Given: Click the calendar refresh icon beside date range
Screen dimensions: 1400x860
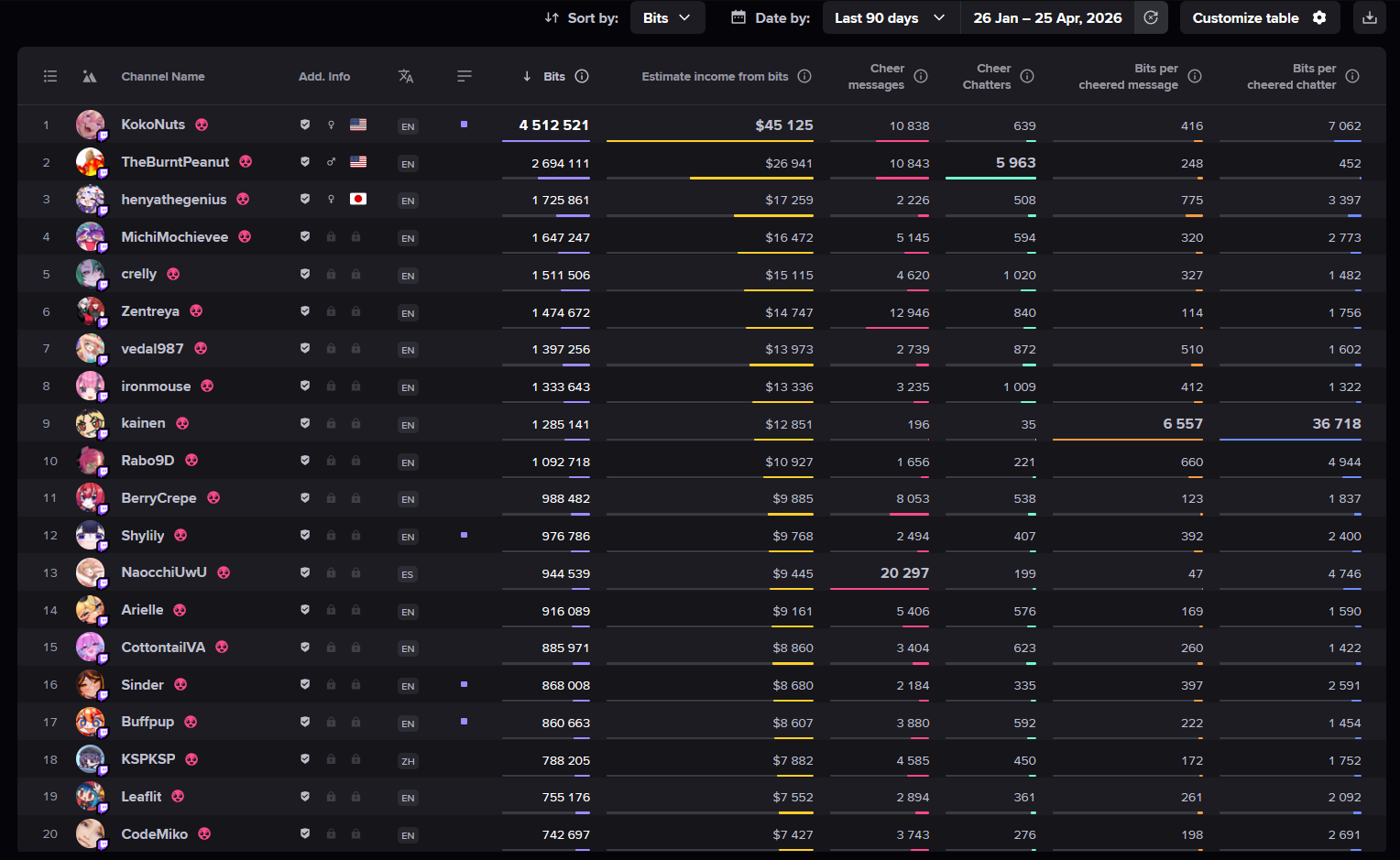Looking at the screenshot, I should point(1151,17).
